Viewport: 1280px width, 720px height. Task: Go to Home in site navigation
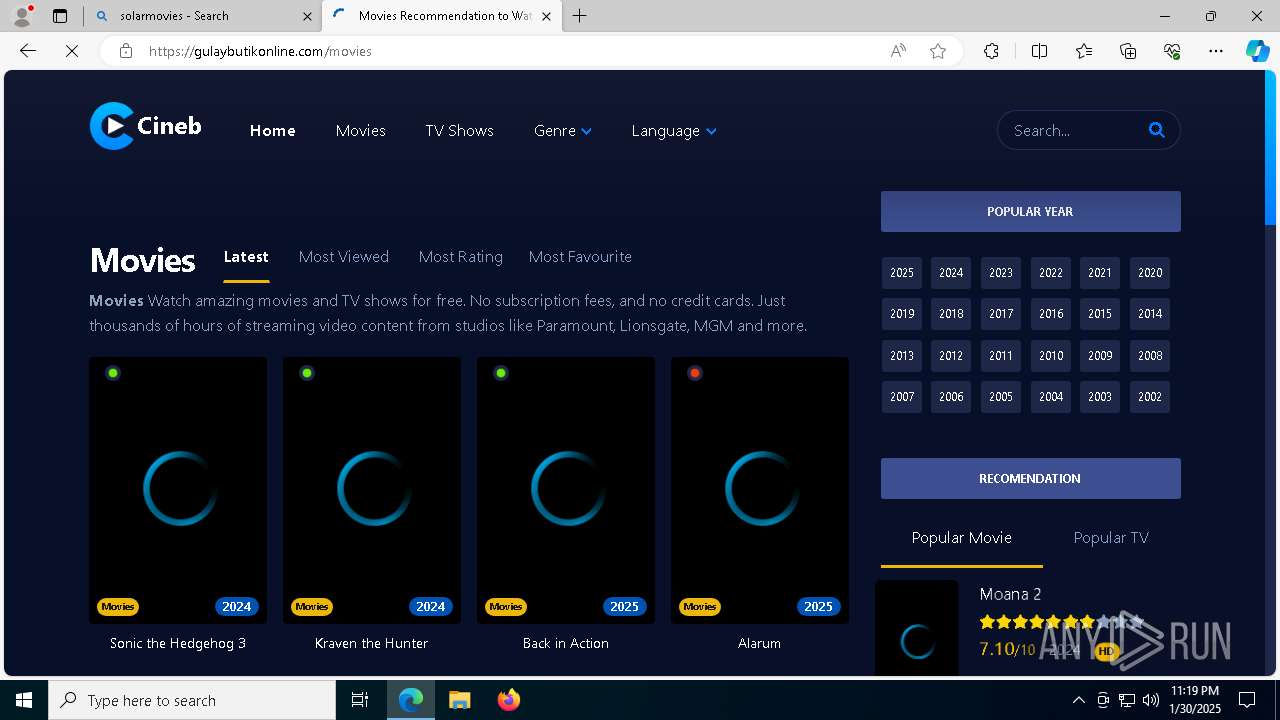(273, 131)
